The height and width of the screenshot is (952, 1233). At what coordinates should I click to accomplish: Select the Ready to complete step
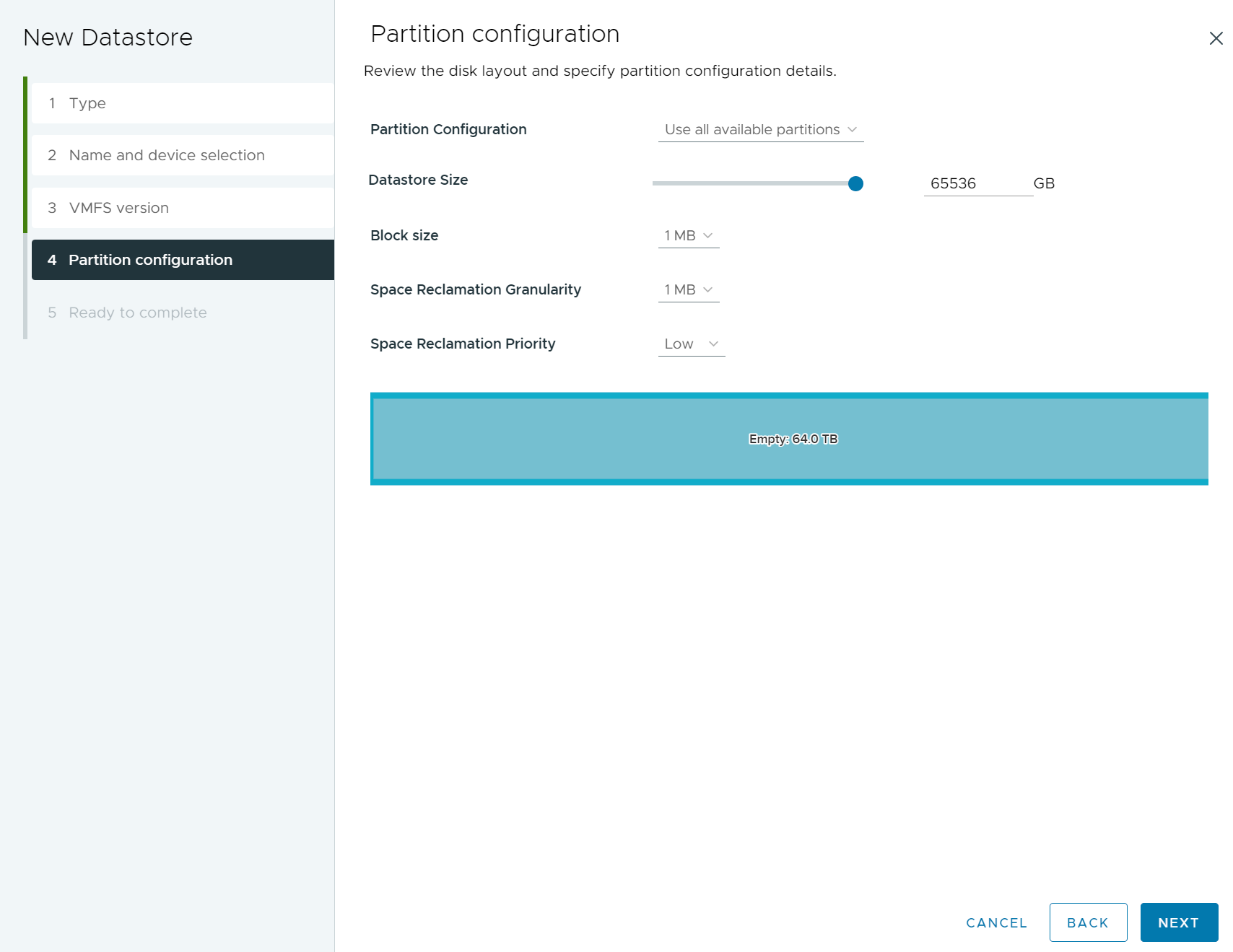click(x=137, y=313)
